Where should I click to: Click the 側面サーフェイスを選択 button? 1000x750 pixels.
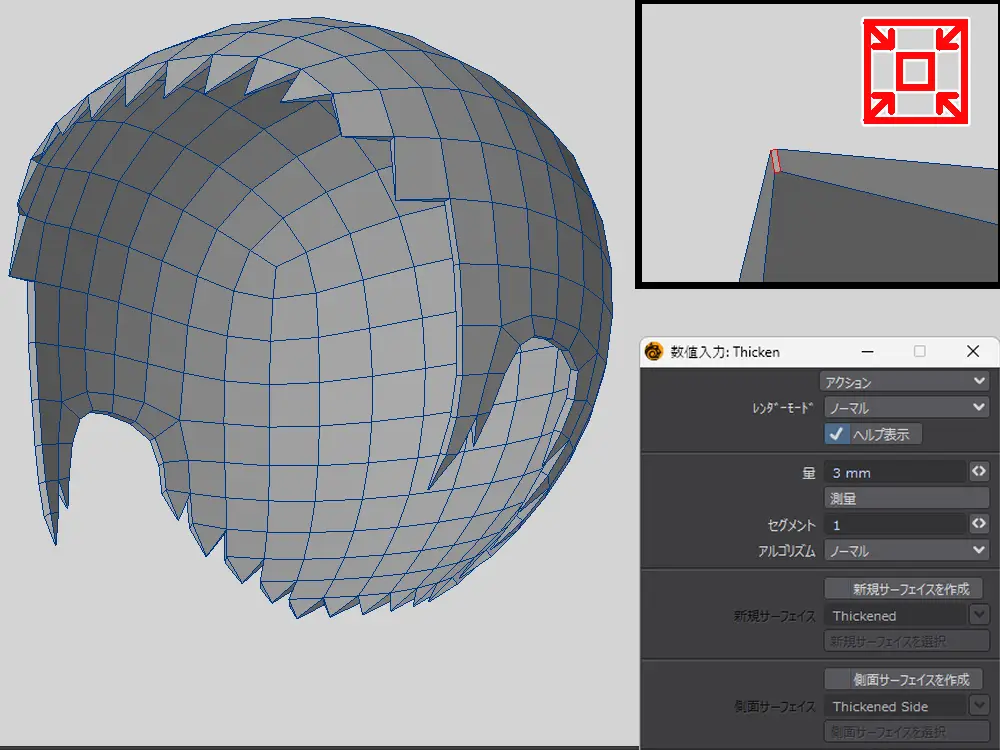coord(906,732)
